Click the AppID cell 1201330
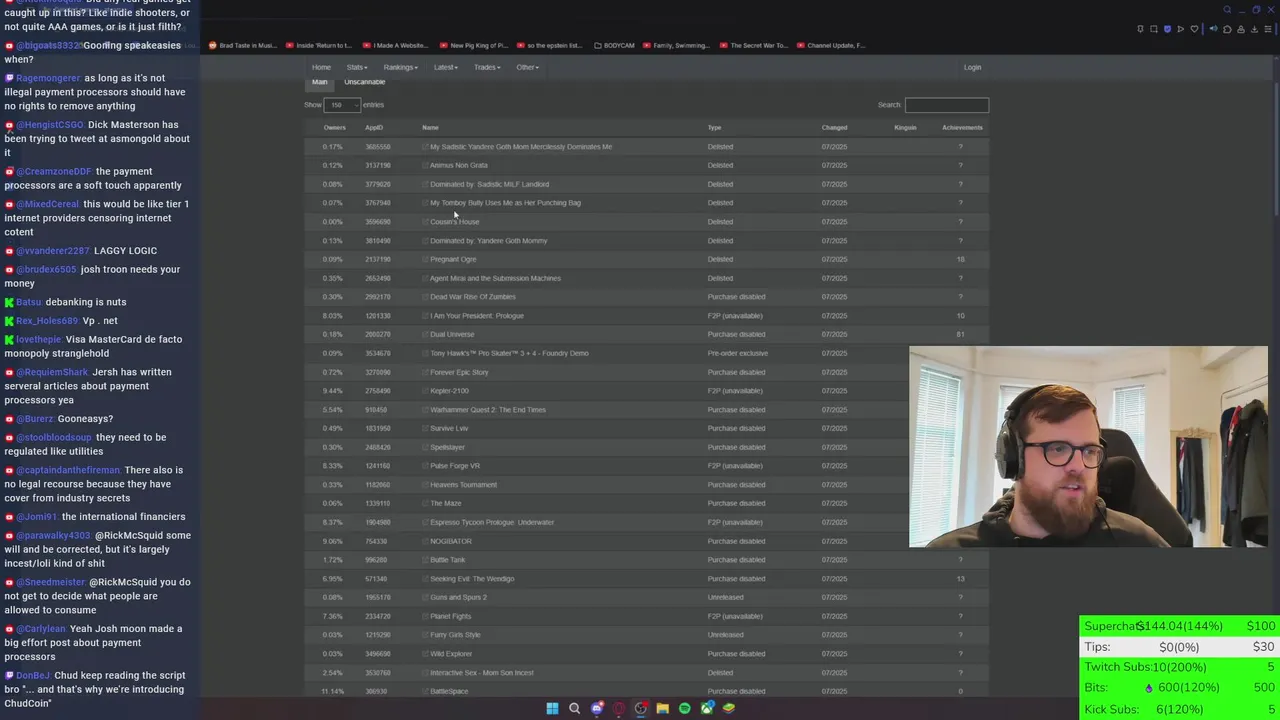Viewport: 1280px width, 720px height. pyautogui.click(x=378, y=316)
